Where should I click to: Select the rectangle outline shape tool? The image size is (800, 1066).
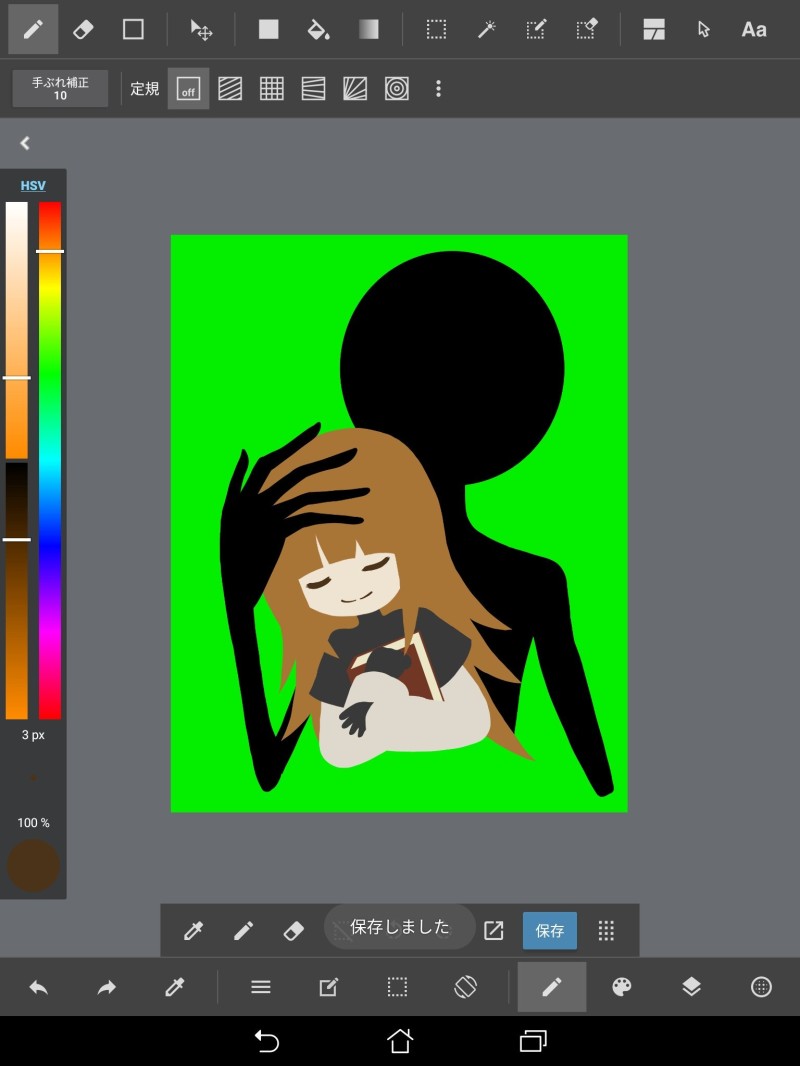coord(133,29)
